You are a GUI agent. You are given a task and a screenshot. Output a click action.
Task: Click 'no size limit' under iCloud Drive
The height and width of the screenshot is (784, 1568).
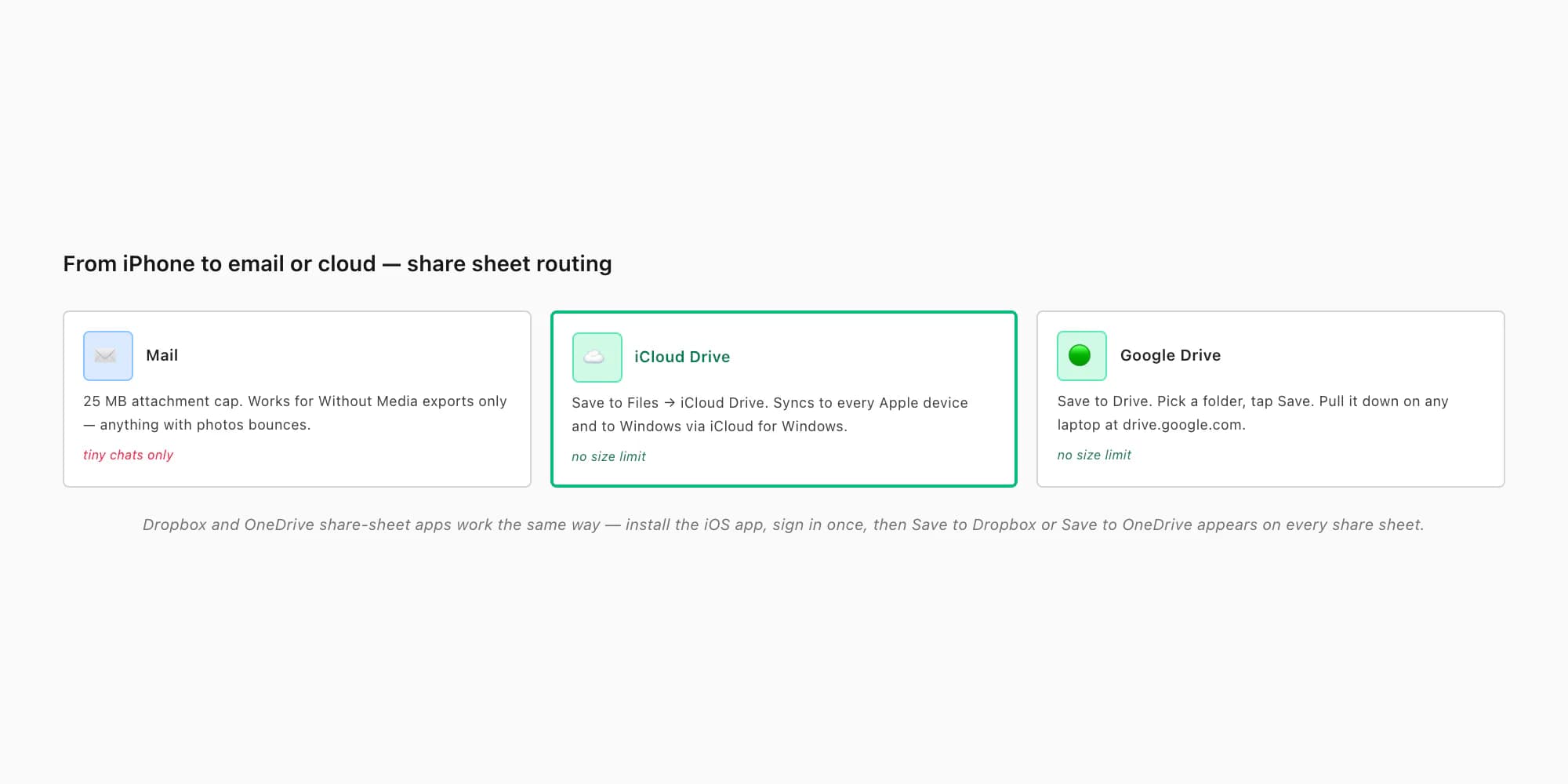pyautogui.click(x=608, y=456)
